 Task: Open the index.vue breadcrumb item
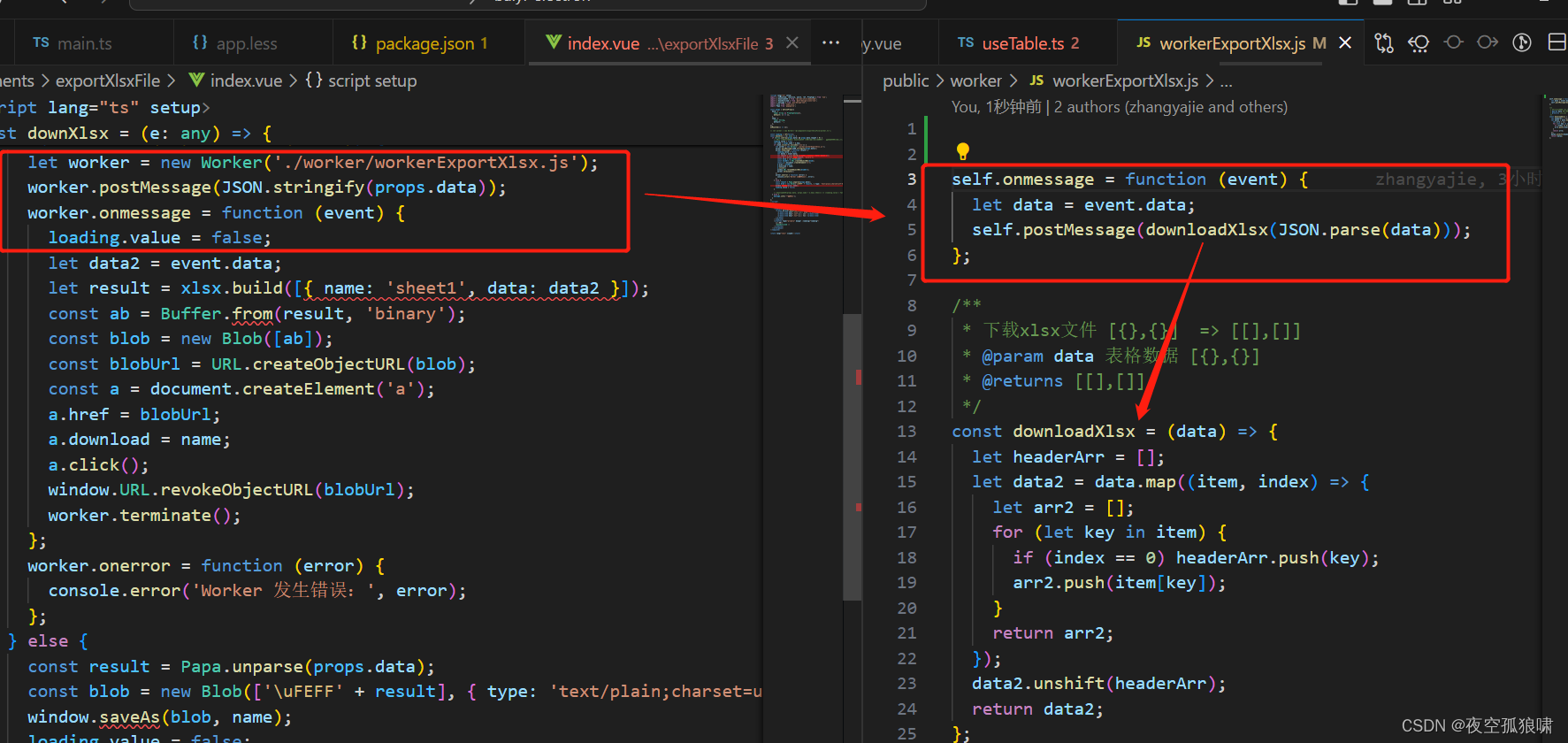(x=246, y=80)
